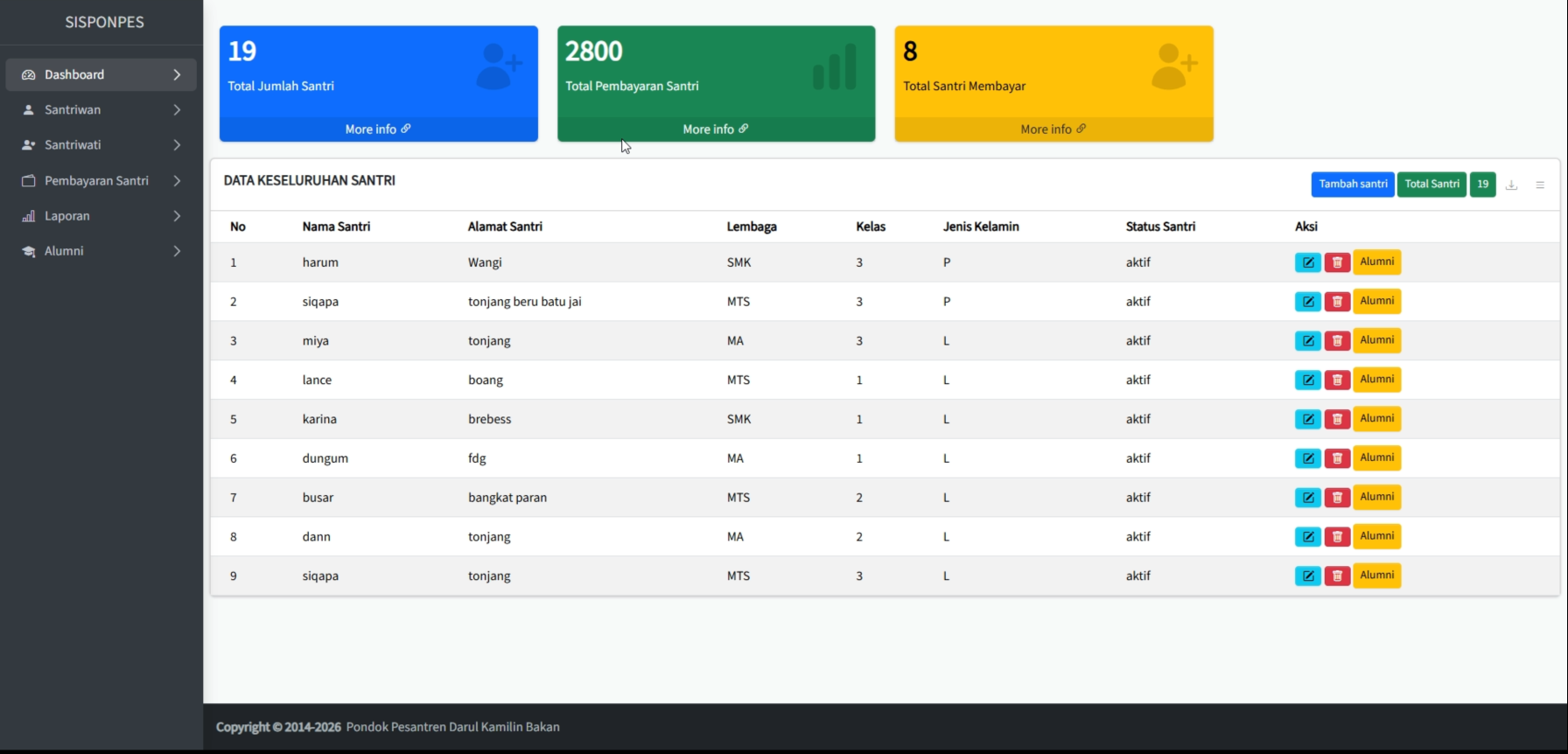The height and width of the screenshot is (754, 1568).
Task: Click the add-user icon on yellow card
Action: click(1174, 66)
